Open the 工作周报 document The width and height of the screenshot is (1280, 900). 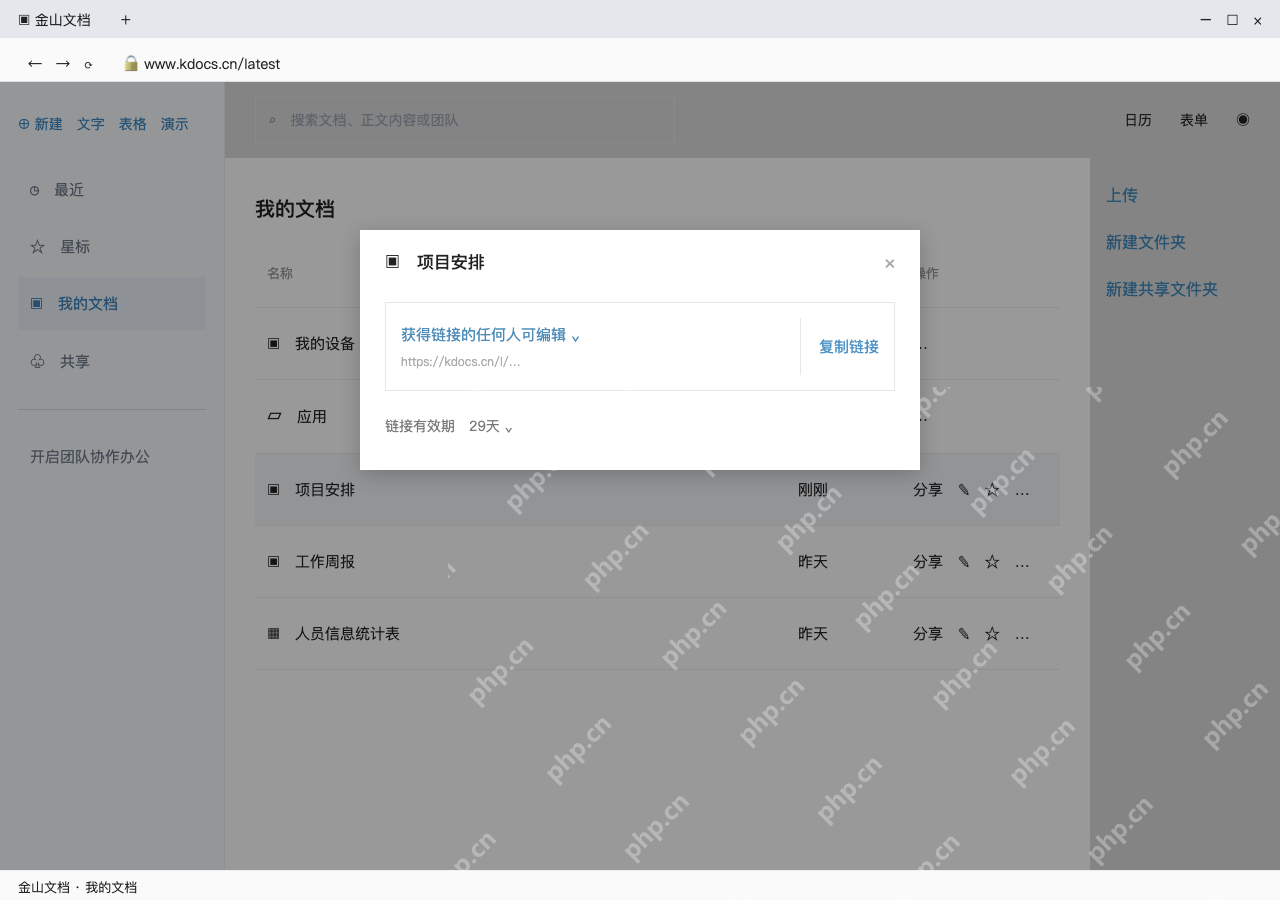(657, 562)
